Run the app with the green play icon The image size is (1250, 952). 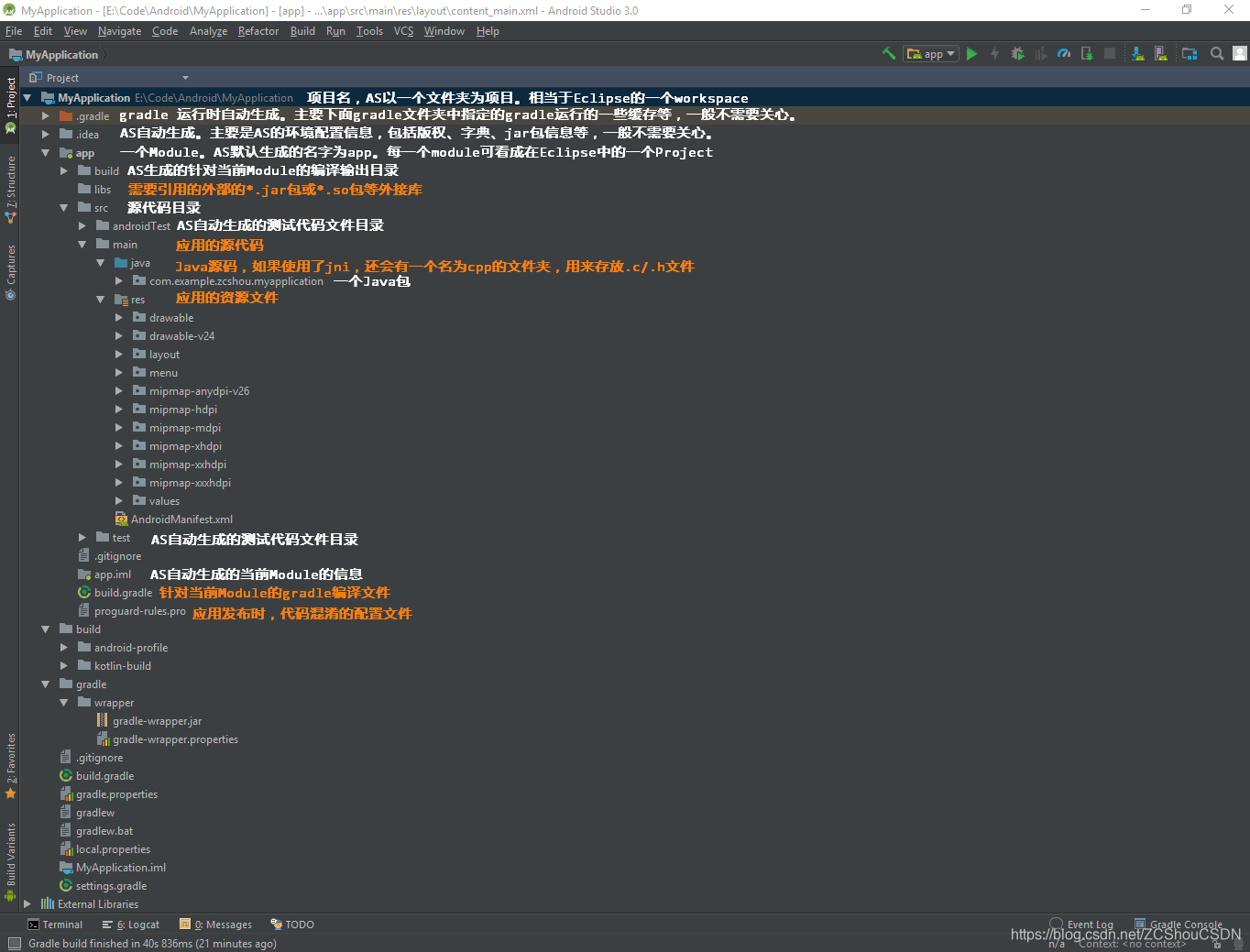[x=972, y=54]
